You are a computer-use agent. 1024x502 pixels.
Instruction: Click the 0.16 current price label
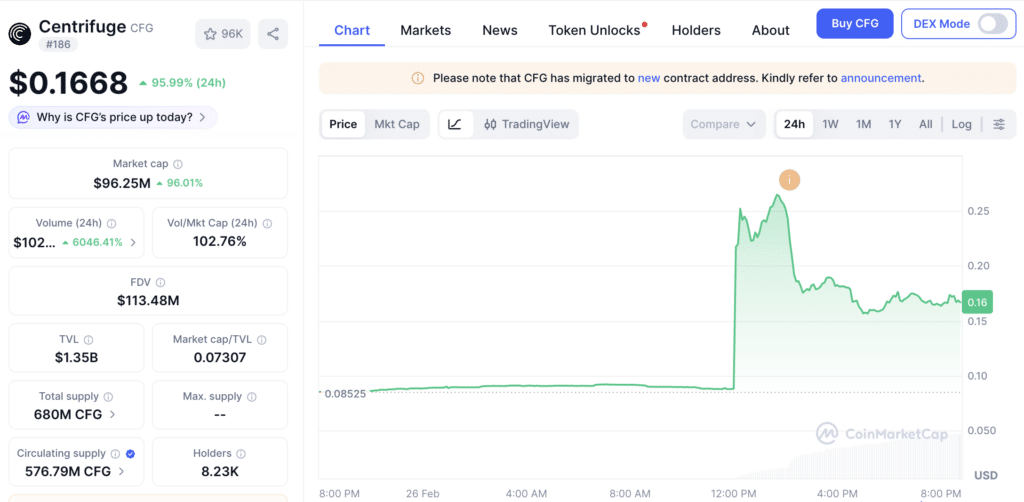[x=977, y=302]
